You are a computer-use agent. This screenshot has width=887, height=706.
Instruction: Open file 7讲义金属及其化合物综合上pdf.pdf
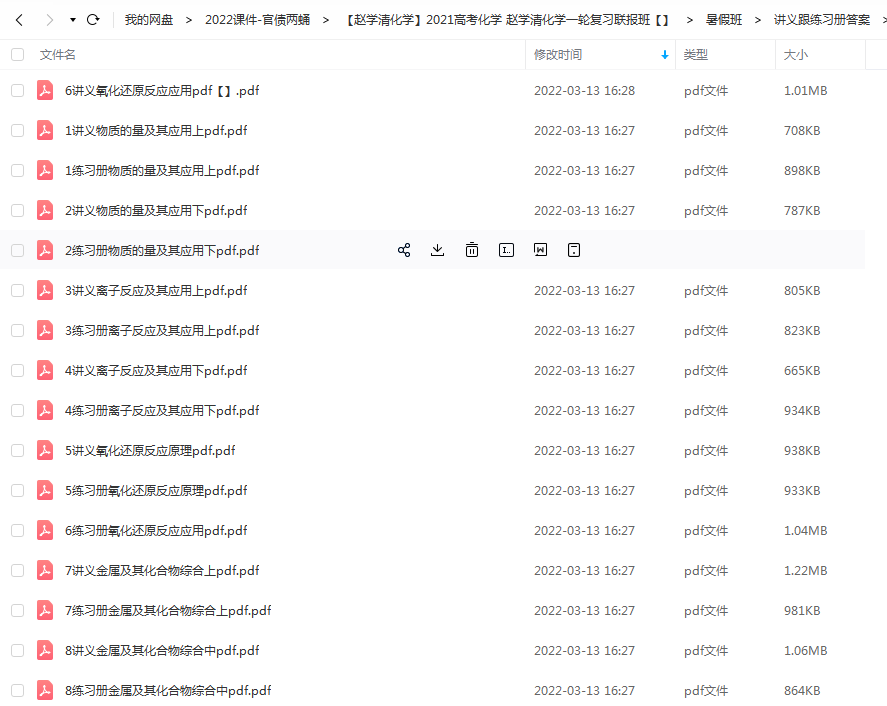(162, 570)
